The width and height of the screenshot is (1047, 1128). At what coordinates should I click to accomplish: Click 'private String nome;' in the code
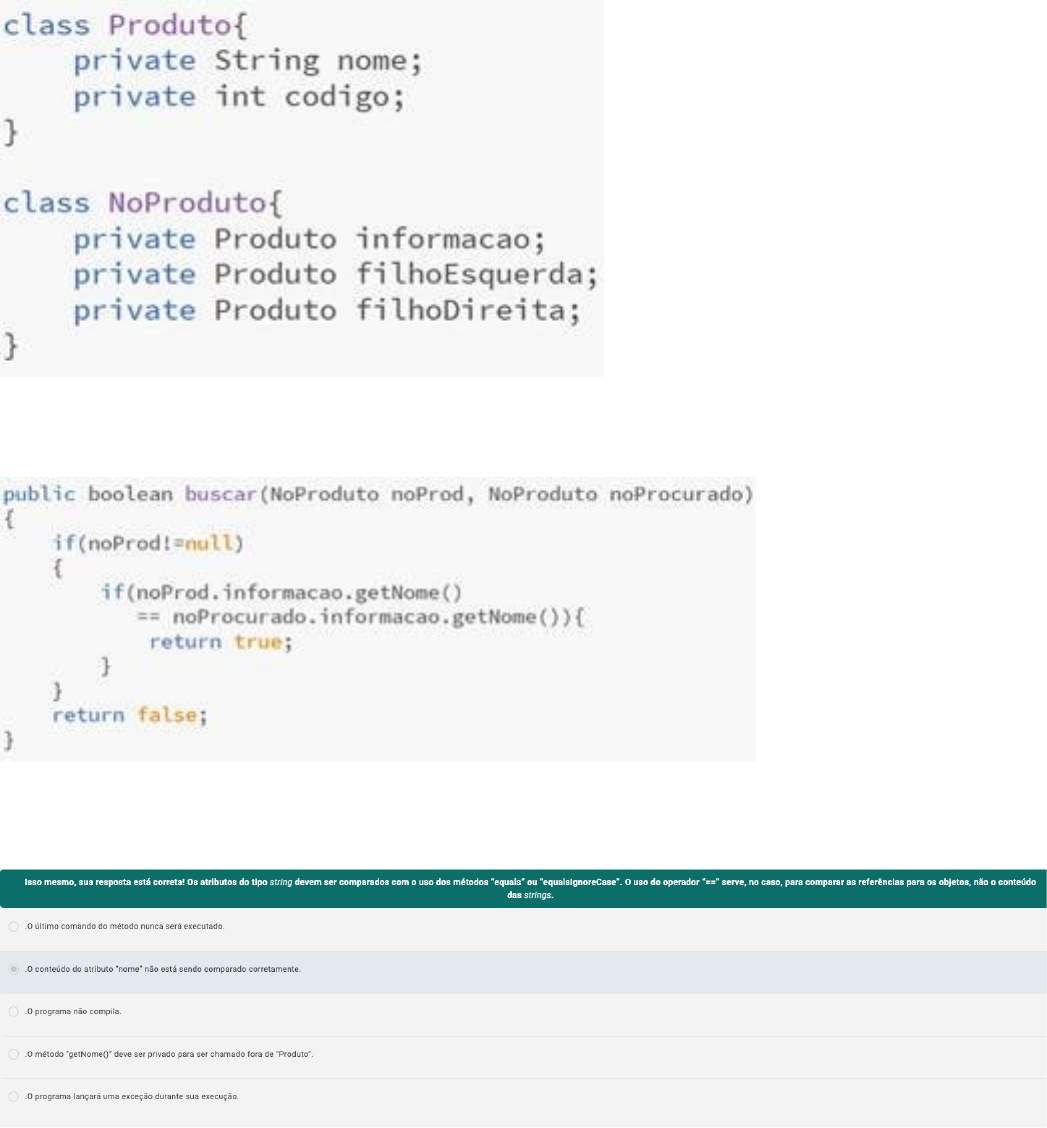pyautogui.click(x=248, y=61)
